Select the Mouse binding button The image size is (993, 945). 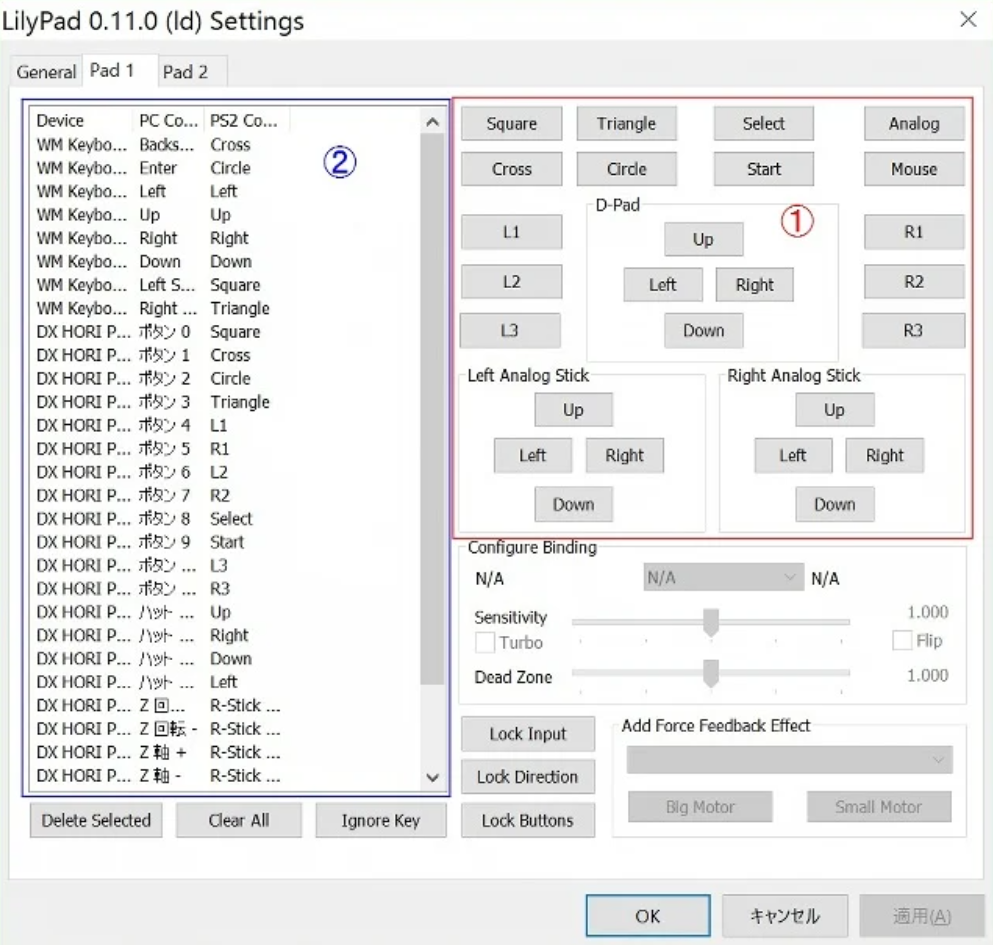click(914, 169)
